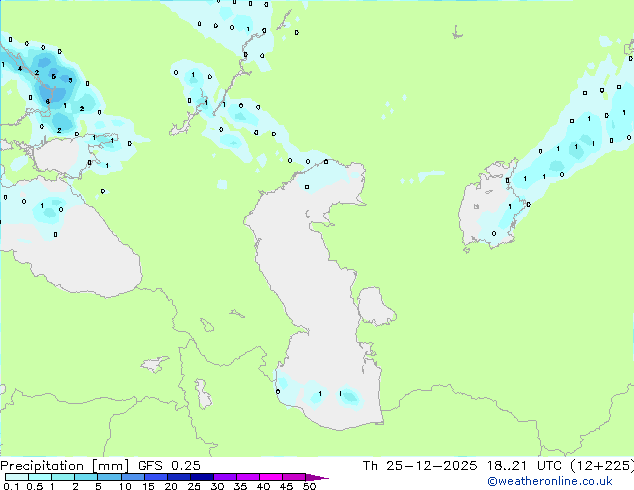Image resolution: width=634 pixels, height=490 pixels.
Task: Click the 10–15 mm legend color swatch
Action: tap(132, 477)
